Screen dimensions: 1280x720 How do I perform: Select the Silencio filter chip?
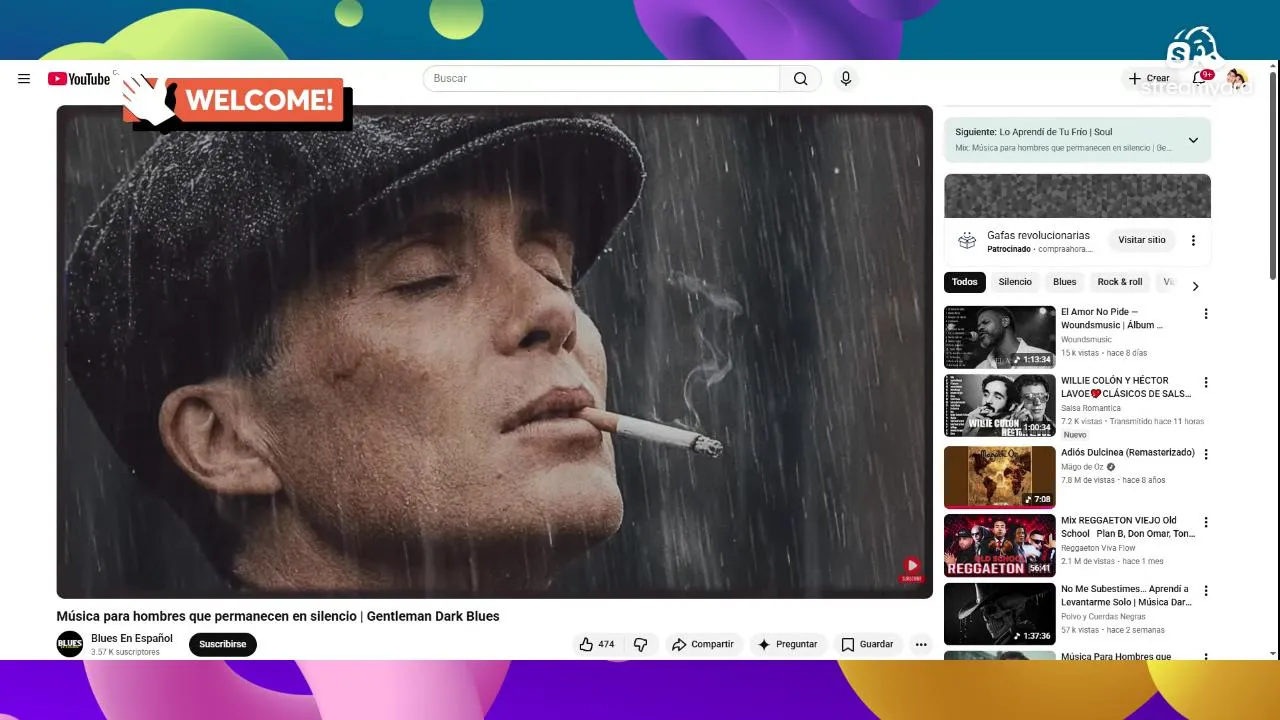(x=1015, y=282)
